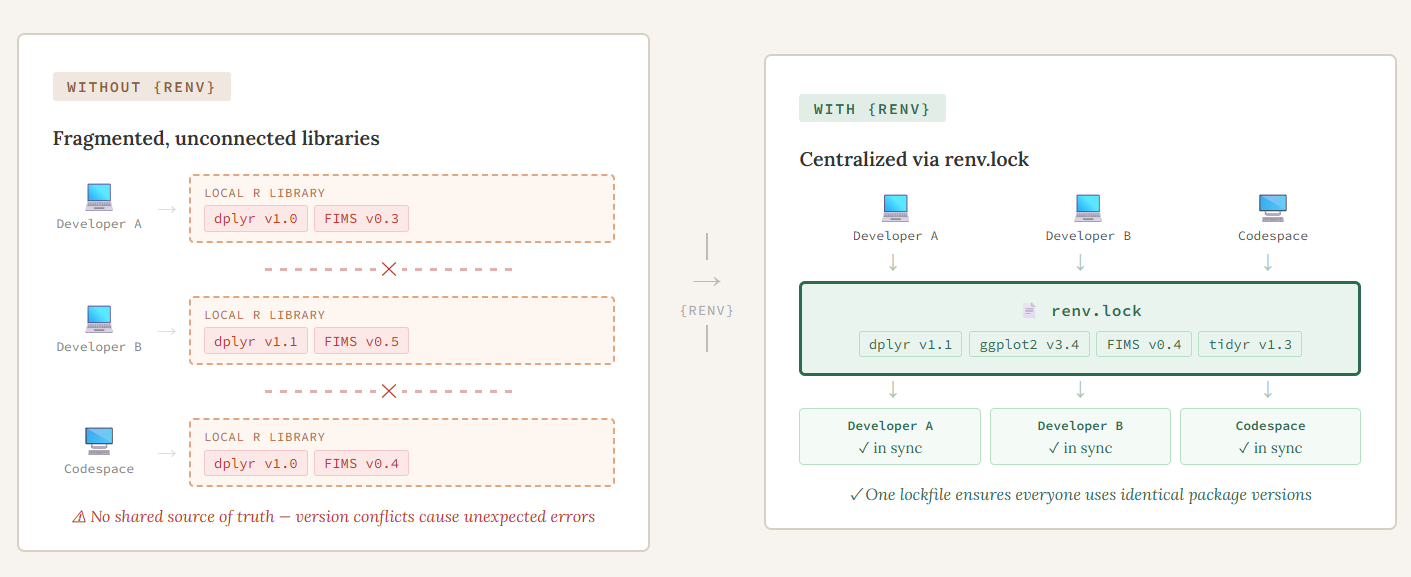The image size is (1411, 577).
Task: Click the red X between Developer B and Codespace libraries
Action: click(x=389, y=391)
